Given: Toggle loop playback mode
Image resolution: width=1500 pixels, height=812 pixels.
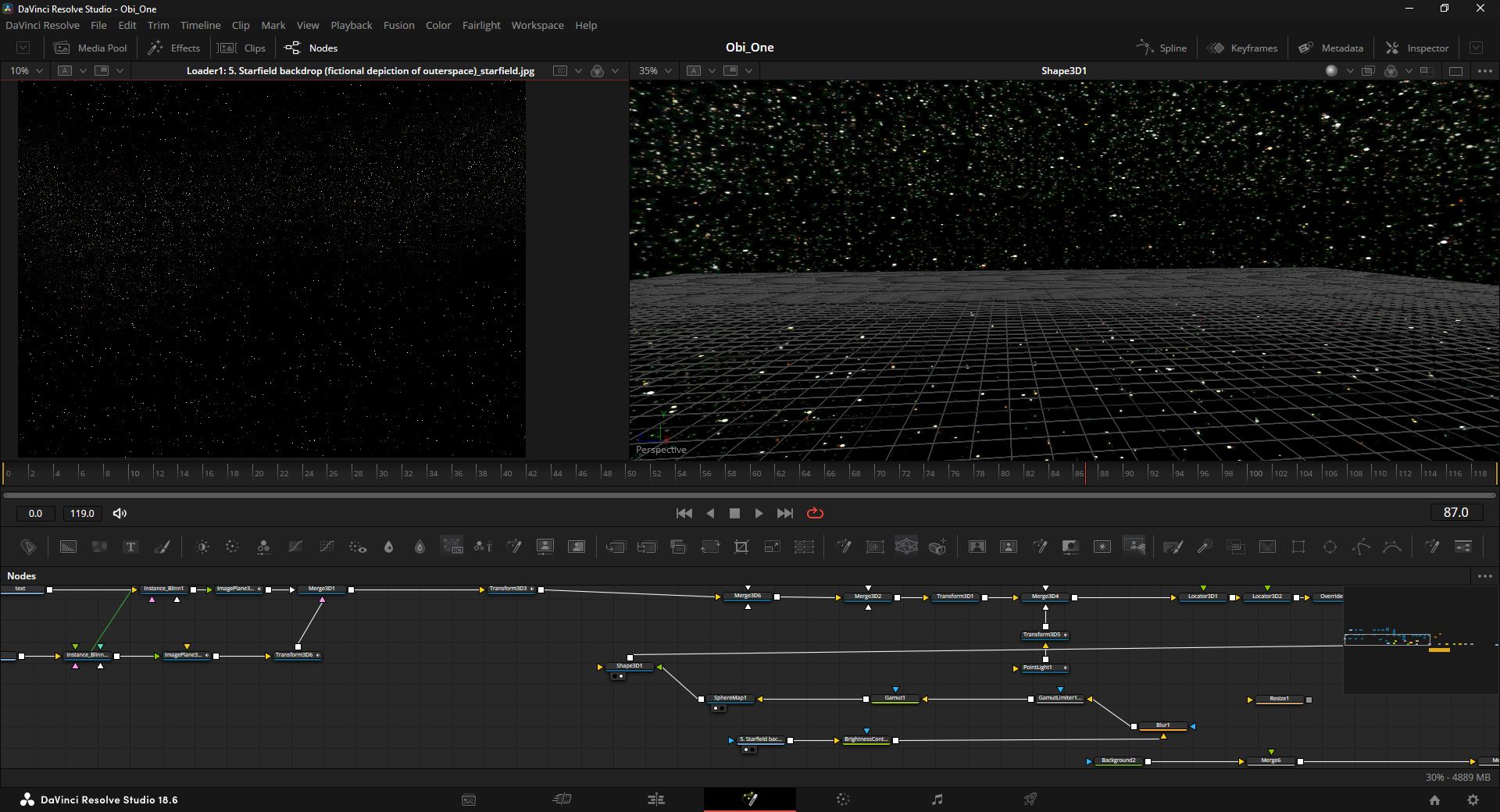Looking at the screenshot, I should pyautogui.click(x=815, y=513).
